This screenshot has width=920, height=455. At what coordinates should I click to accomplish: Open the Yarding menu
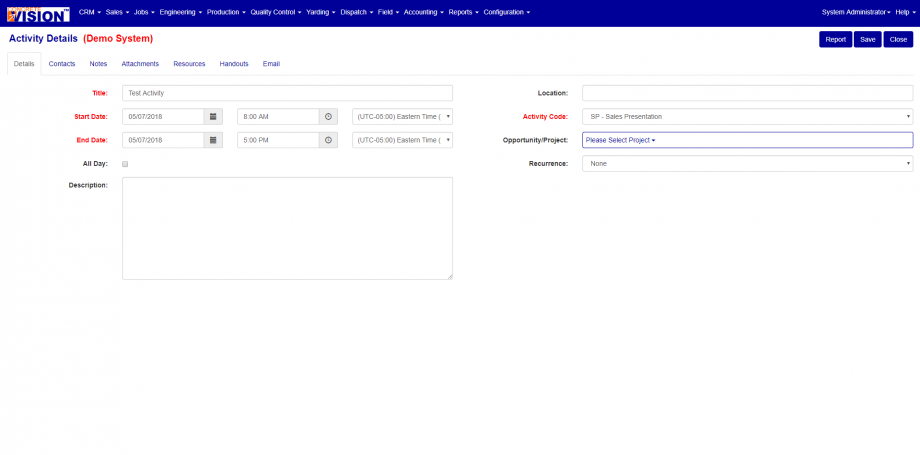click(321, 12)
